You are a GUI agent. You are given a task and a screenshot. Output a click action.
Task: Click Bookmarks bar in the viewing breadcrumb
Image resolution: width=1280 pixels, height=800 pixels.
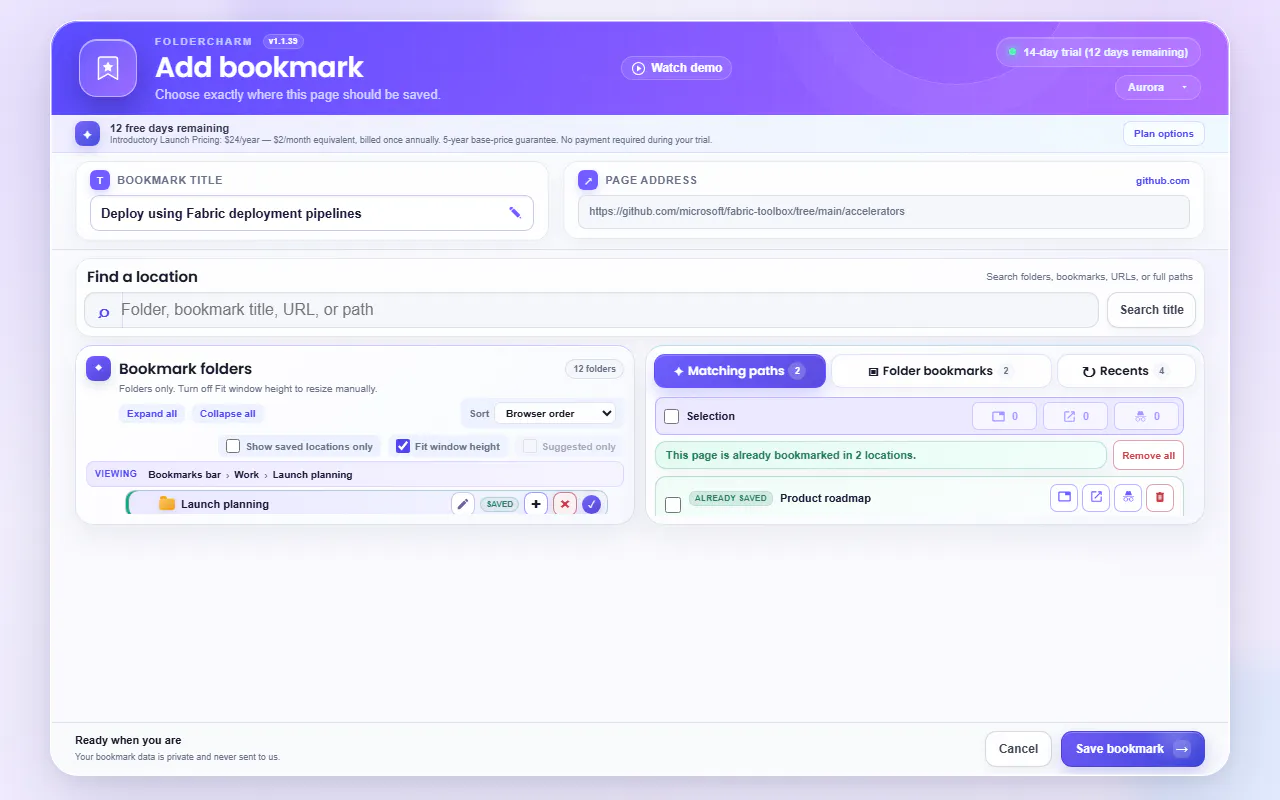point(184,474)
